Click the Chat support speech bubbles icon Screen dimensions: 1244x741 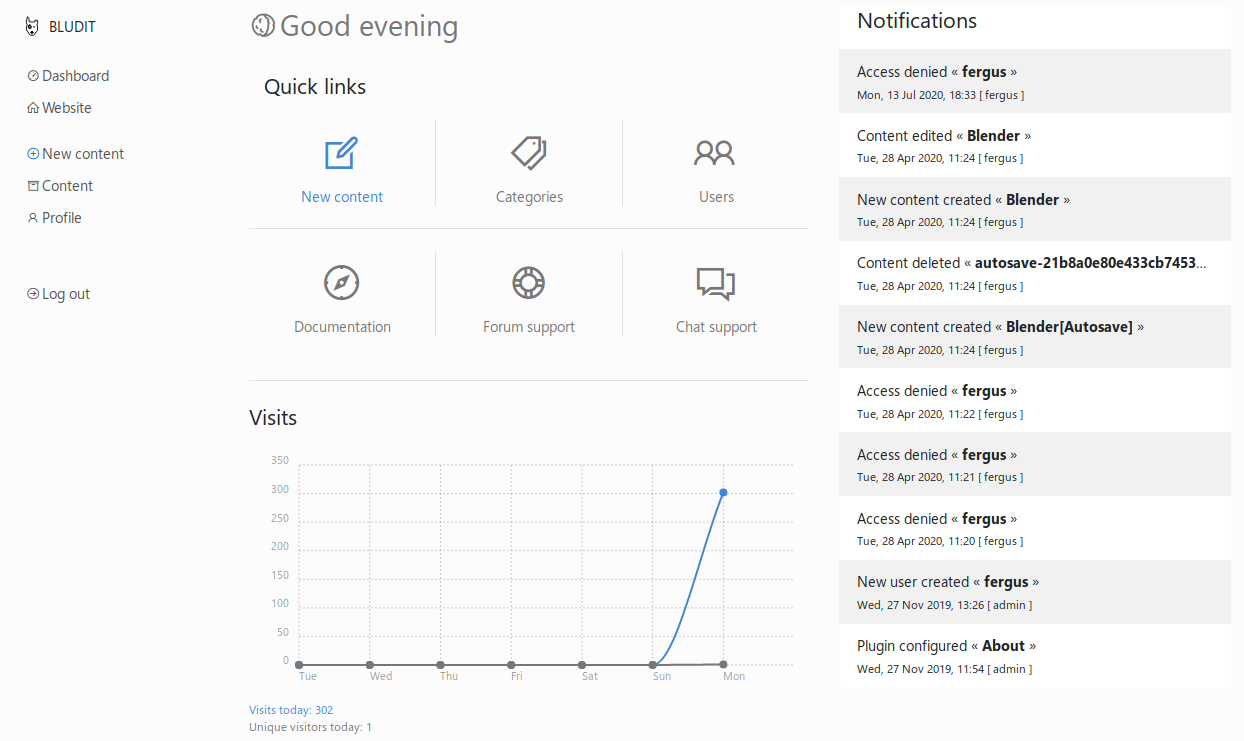click(715, 283)
